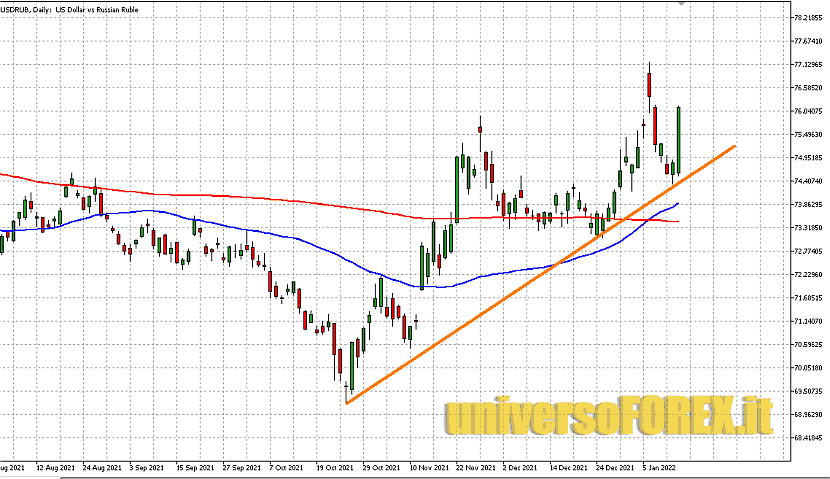Click the 78.21855 price label

pyautogui.click(x=808, y=18)
